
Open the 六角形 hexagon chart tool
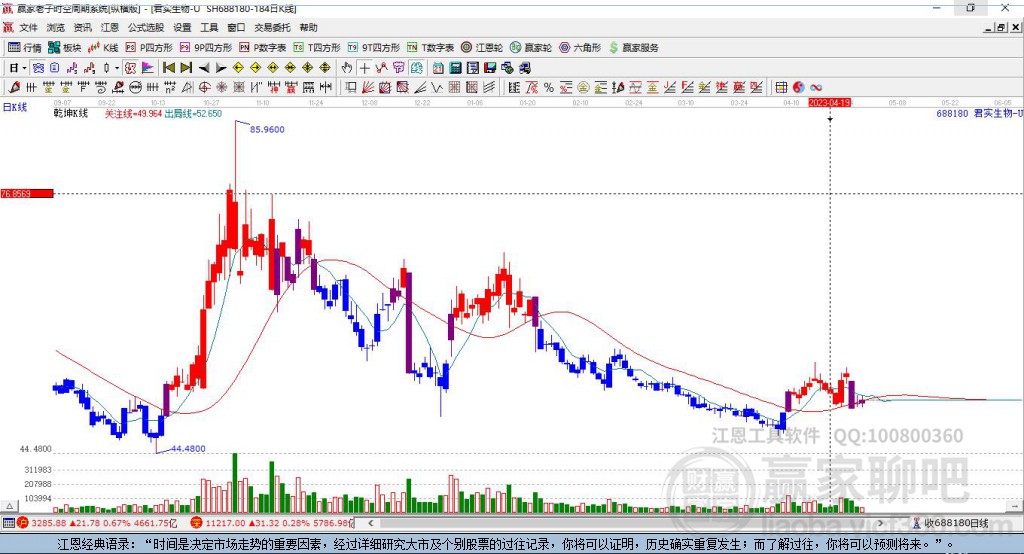pos(580,48)
